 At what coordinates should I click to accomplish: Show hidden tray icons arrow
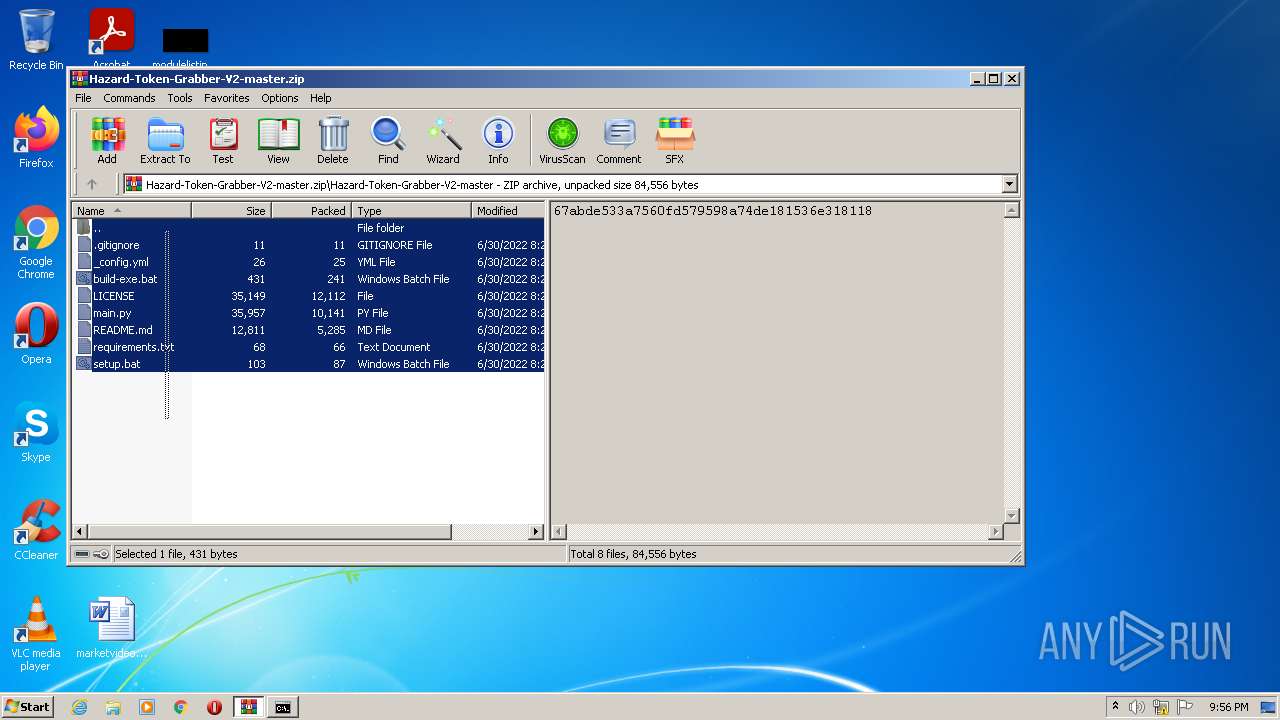pyautogui.click(x=1115, y=706)
